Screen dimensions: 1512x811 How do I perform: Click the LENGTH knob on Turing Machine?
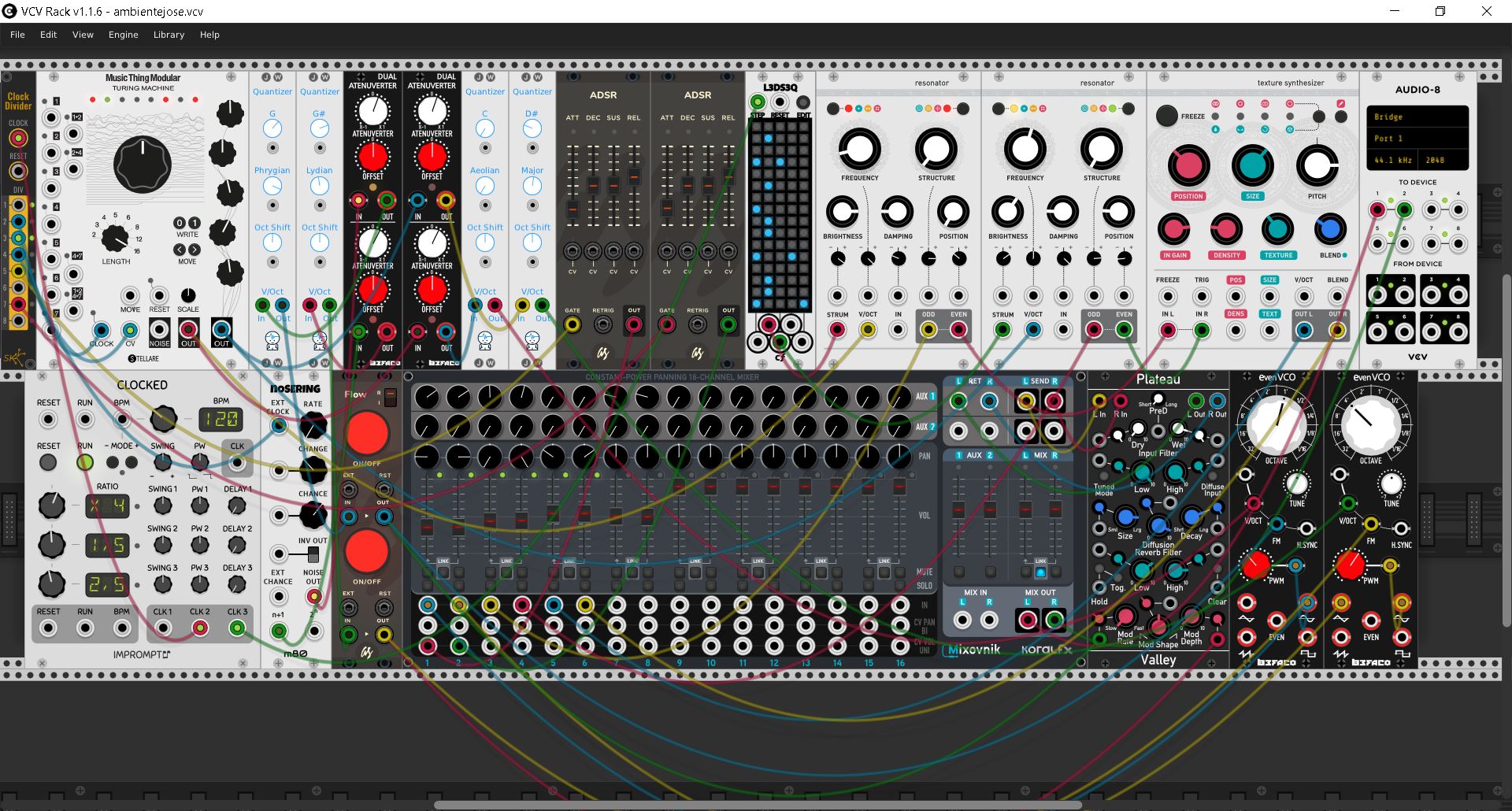pos(115,237)
